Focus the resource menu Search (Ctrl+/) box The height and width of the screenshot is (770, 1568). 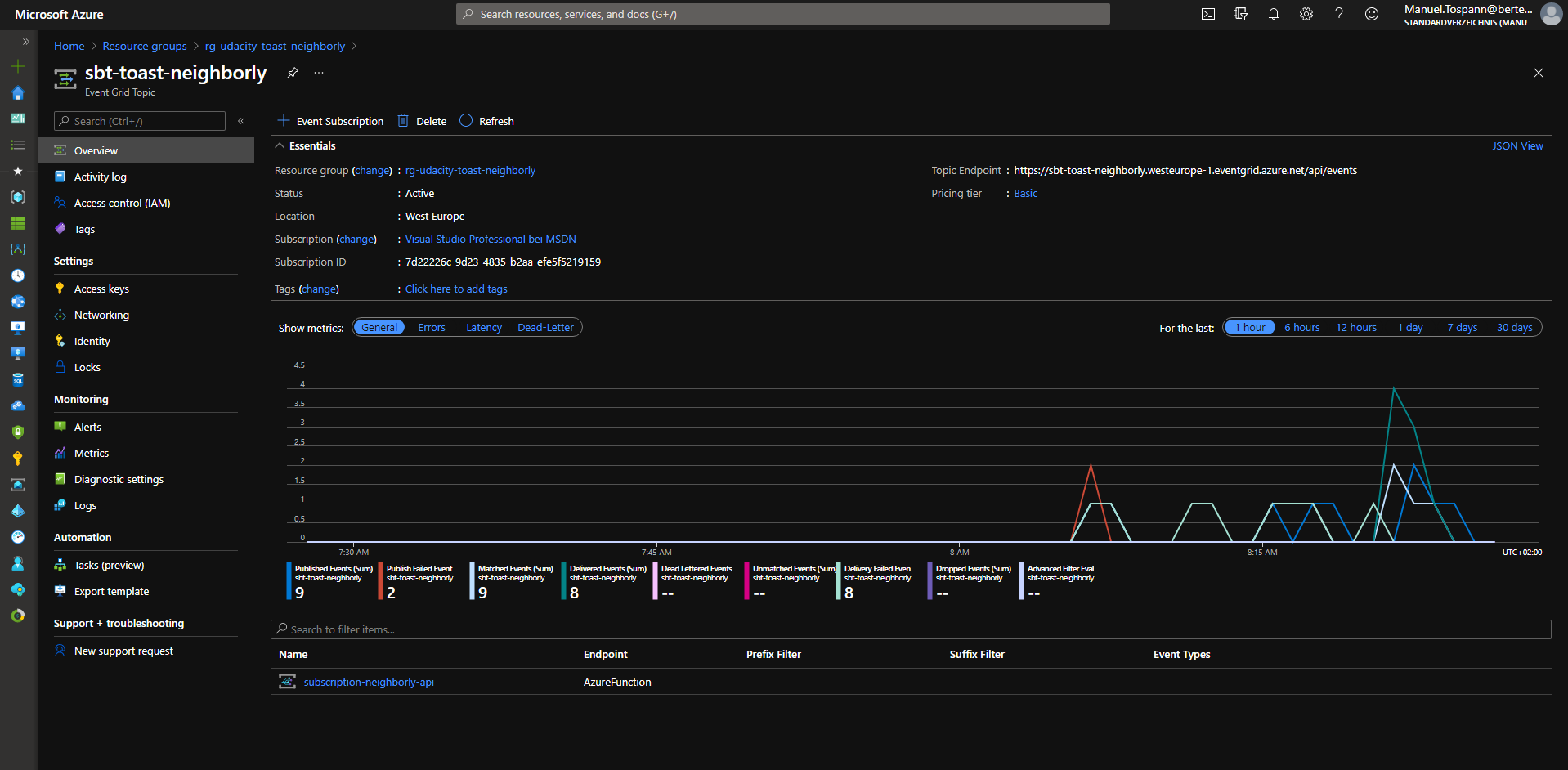click(140, 121)
